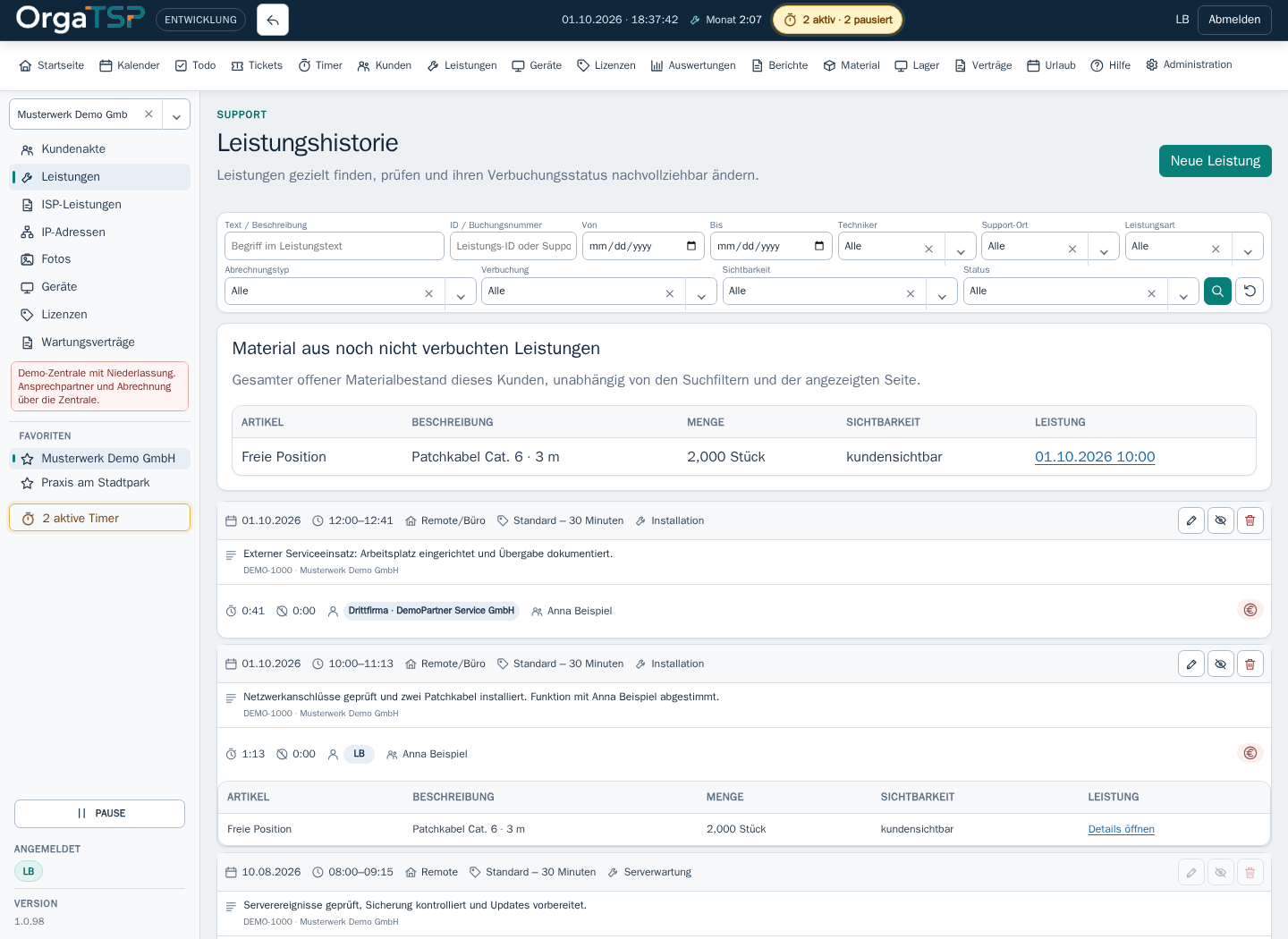Reset filters with the circular arrow icon
The image size is (1288, 939).
[1250, 291]
